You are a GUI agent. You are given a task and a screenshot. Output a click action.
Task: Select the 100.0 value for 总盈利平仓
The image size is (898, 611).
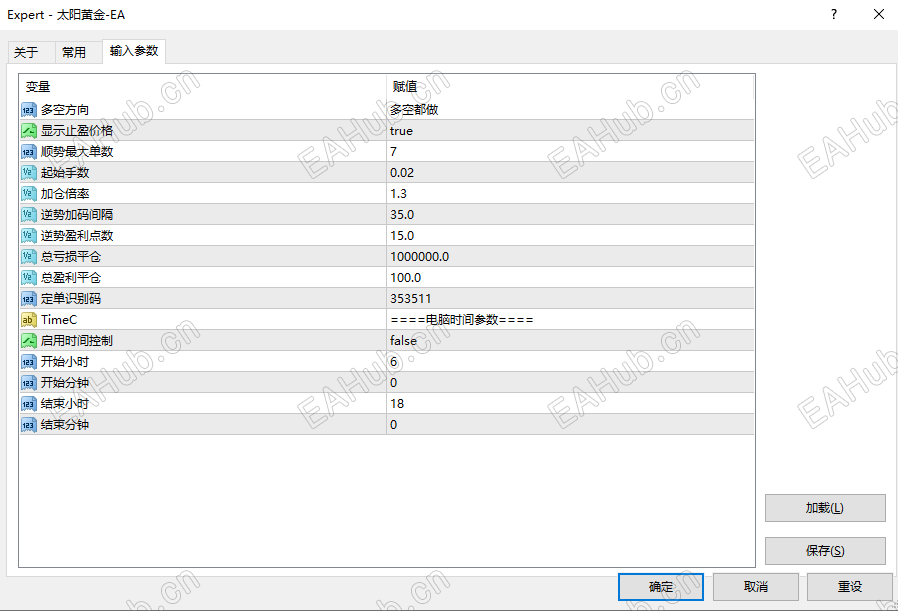point(570,278)
